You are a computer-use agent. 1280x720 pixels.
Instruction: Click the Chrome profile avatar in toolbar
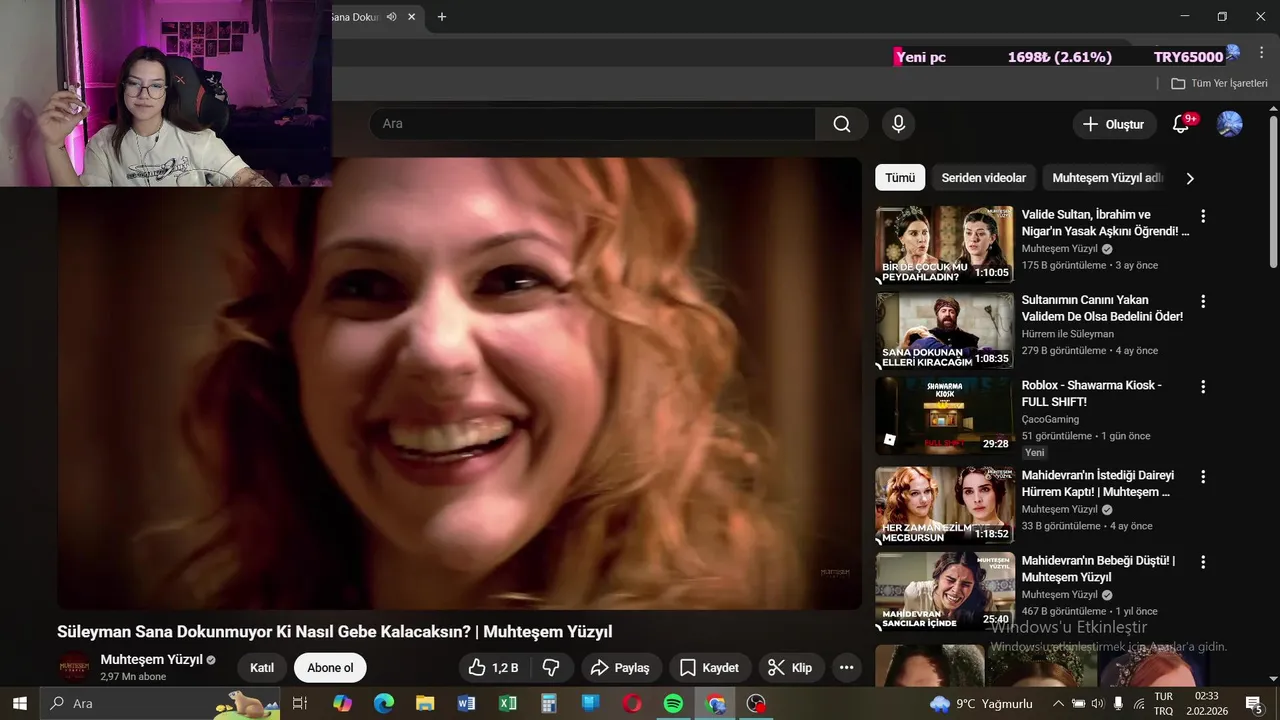pyautogui.click(x=1233, y=51)
